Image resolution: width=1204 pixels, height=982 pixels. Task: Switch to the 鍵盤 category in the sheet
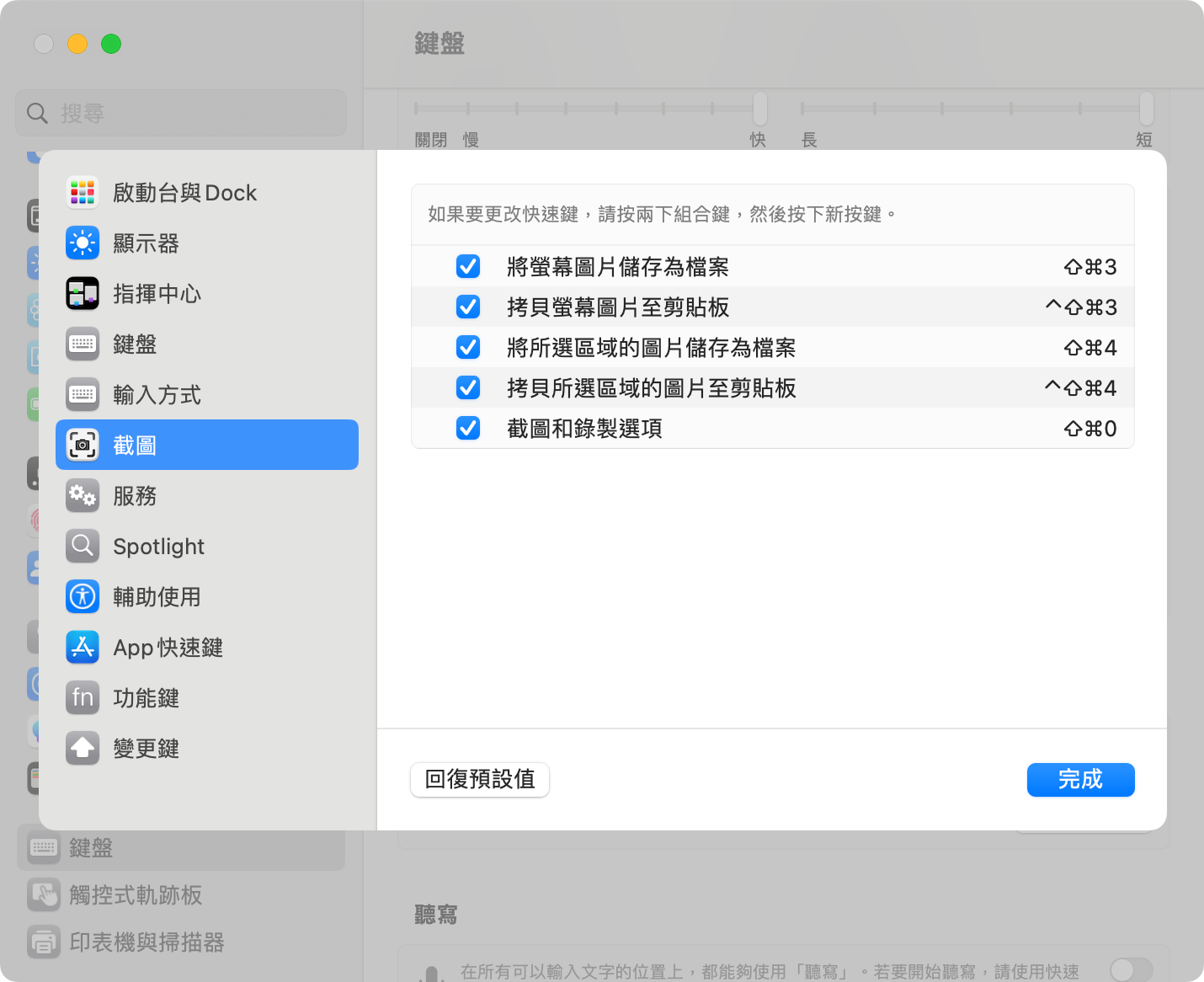pyautogui.click(x=135, y=344)
